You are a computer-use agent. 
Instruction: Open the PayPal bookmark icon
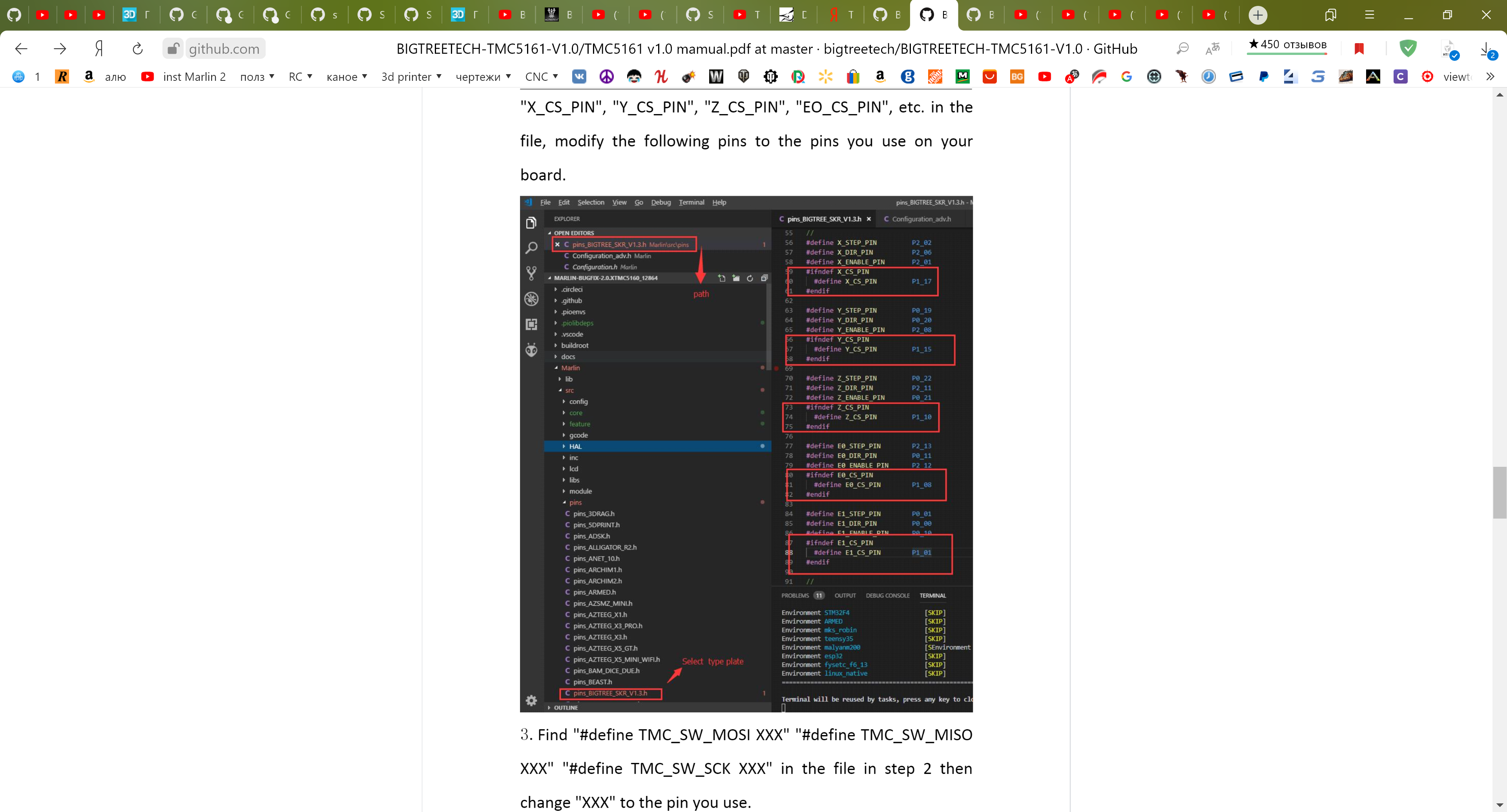pos(1264,76)
